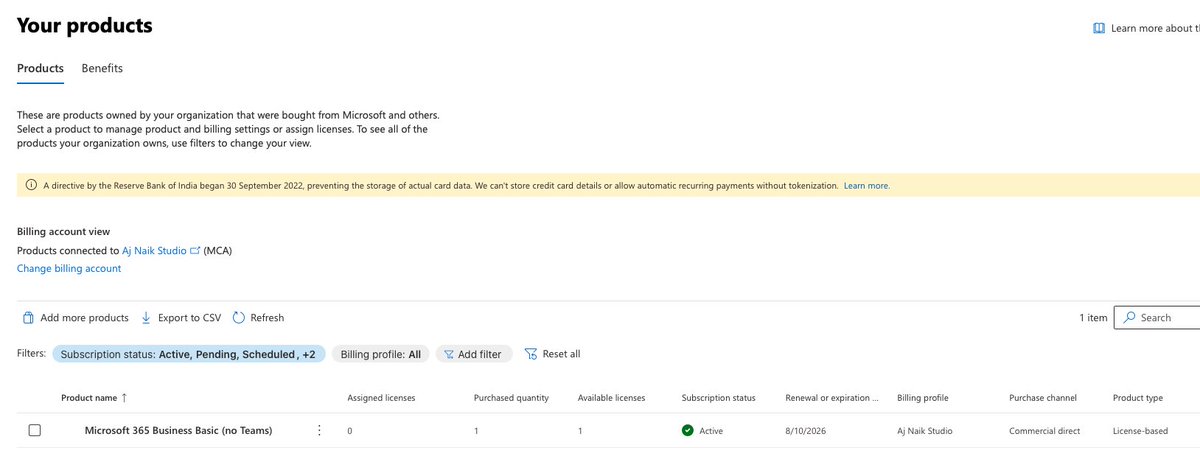
Task: Check the Microsoft 365 Business Basic row checkbox
Action: 35,430
